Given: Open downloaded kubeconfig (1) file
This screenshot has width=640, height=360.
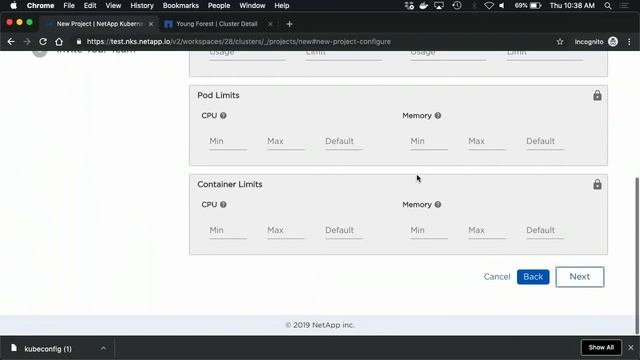Looking at the screenshot, I should (48, 349).
